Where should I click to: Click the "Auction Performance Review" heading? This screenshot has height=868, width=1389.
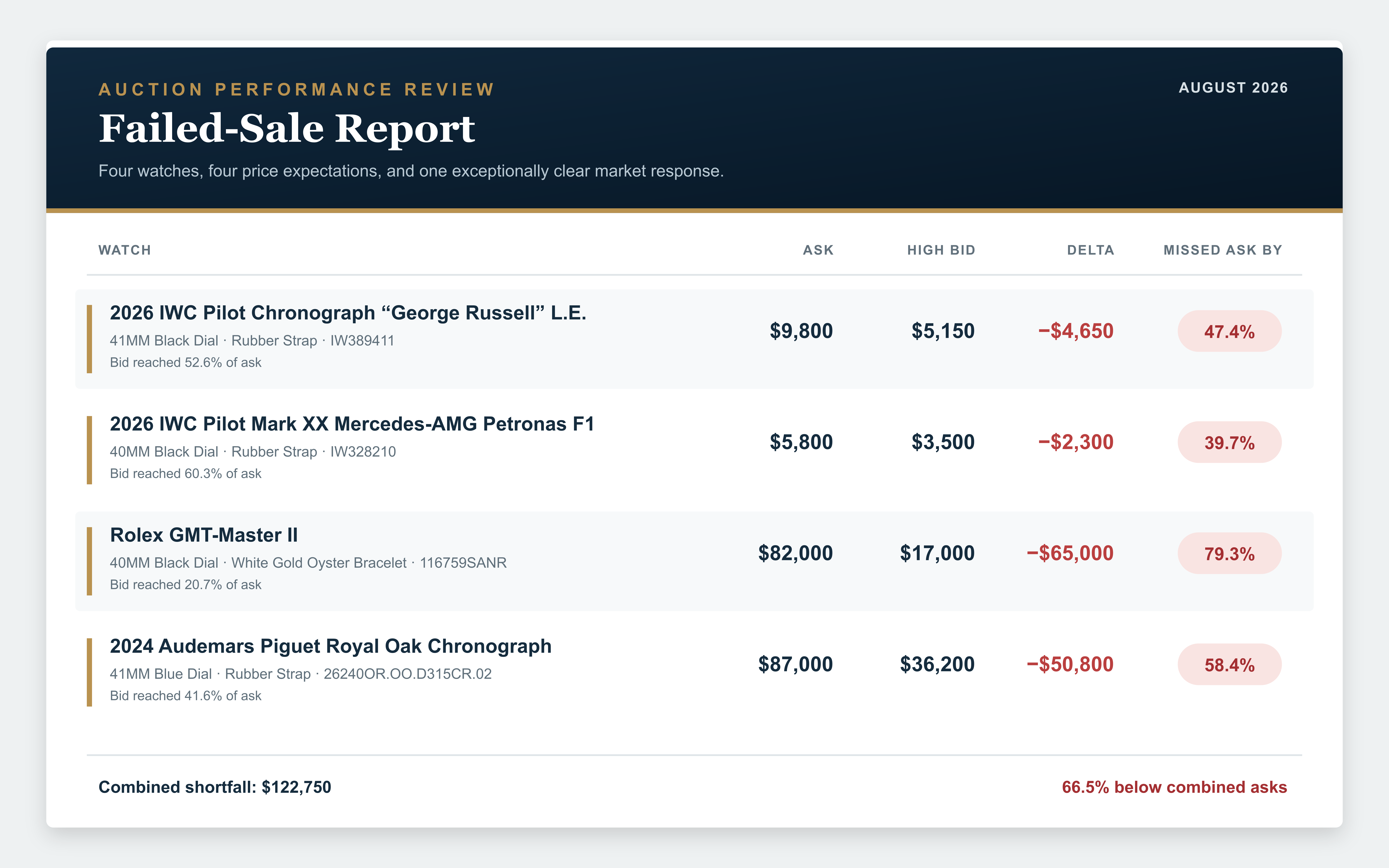(x=297, y=90)
